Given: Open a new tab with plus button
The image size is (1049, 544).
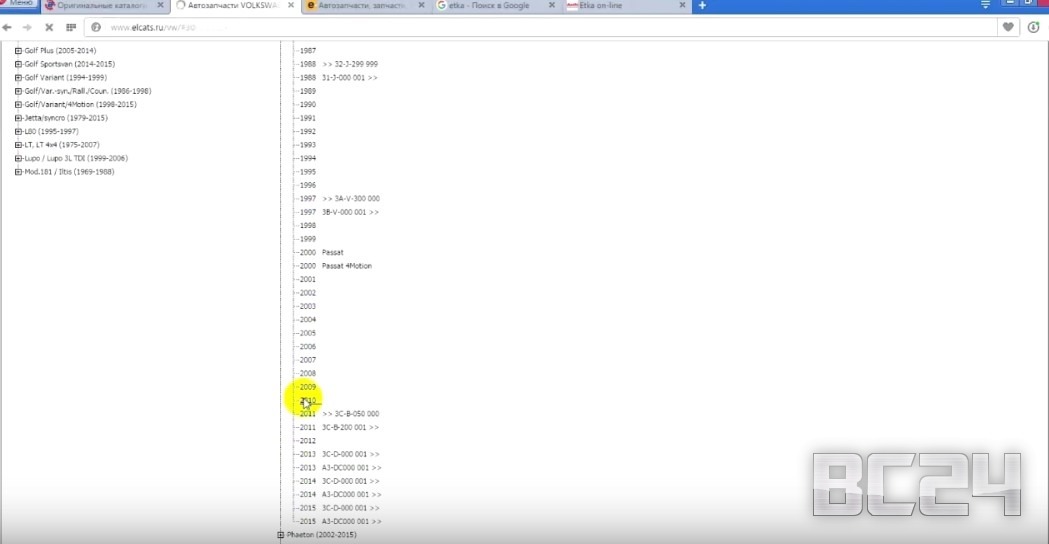Looking at the screenshot, I should (x=702, y=6).
